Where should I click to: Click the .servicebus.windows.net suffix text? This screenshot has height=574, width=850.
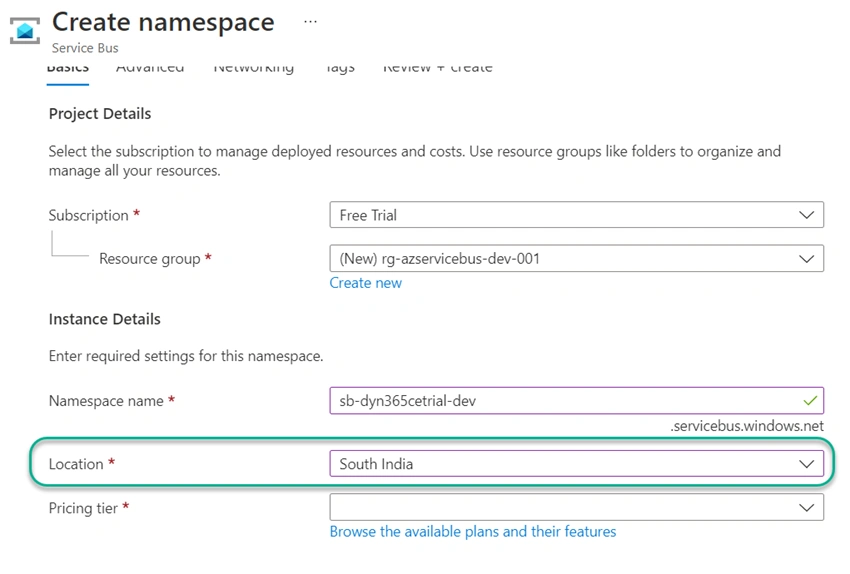[x=746, y=426]
